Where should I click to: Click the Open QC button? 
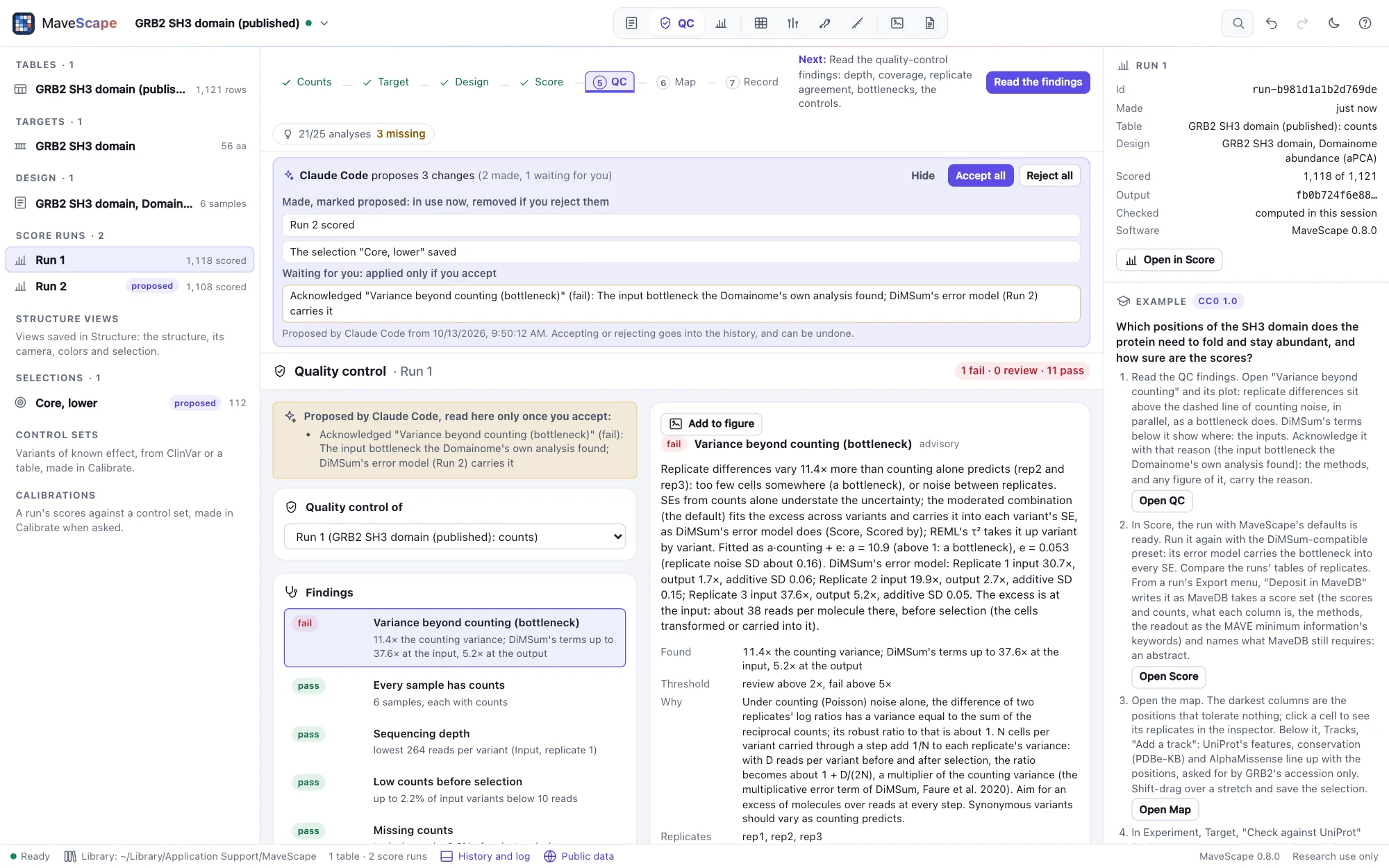click(x=1162, y=501)
